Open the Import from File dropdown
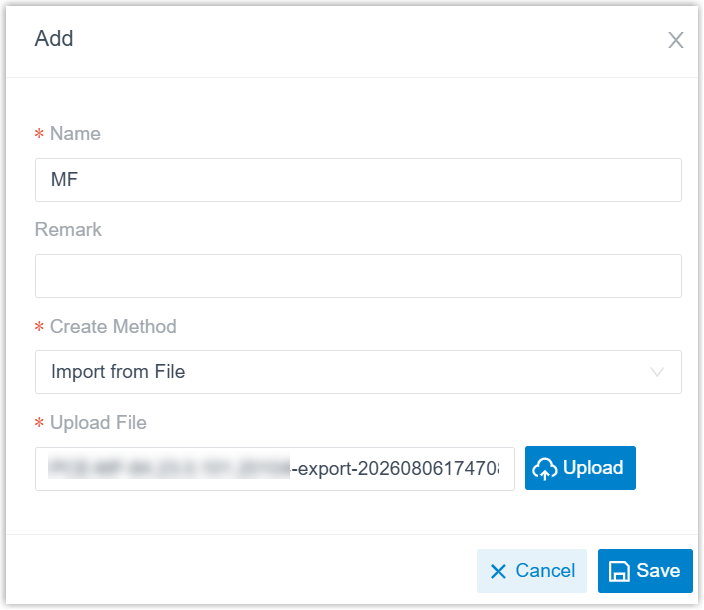 (x=358, y=372)
